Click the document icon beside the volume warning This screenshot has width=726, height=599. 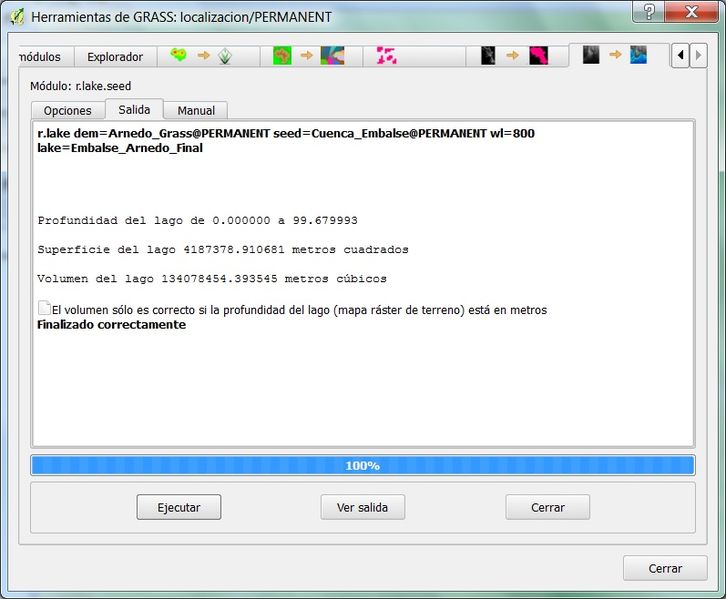click(x=43, y=309)
